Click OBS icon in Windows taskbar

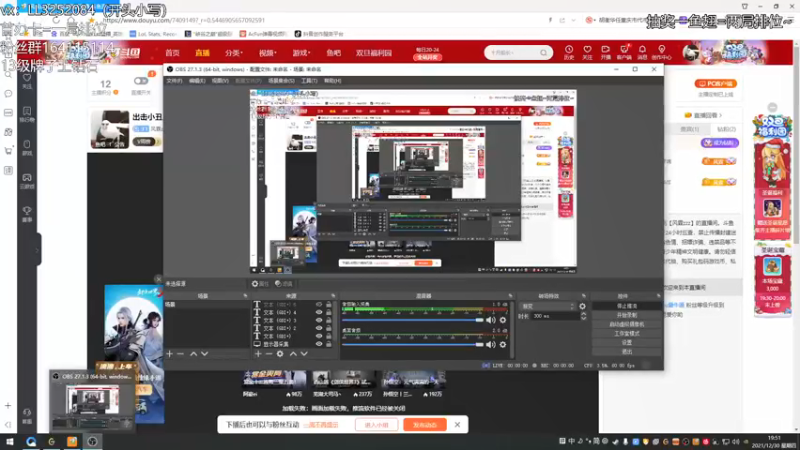coord(92,441)
